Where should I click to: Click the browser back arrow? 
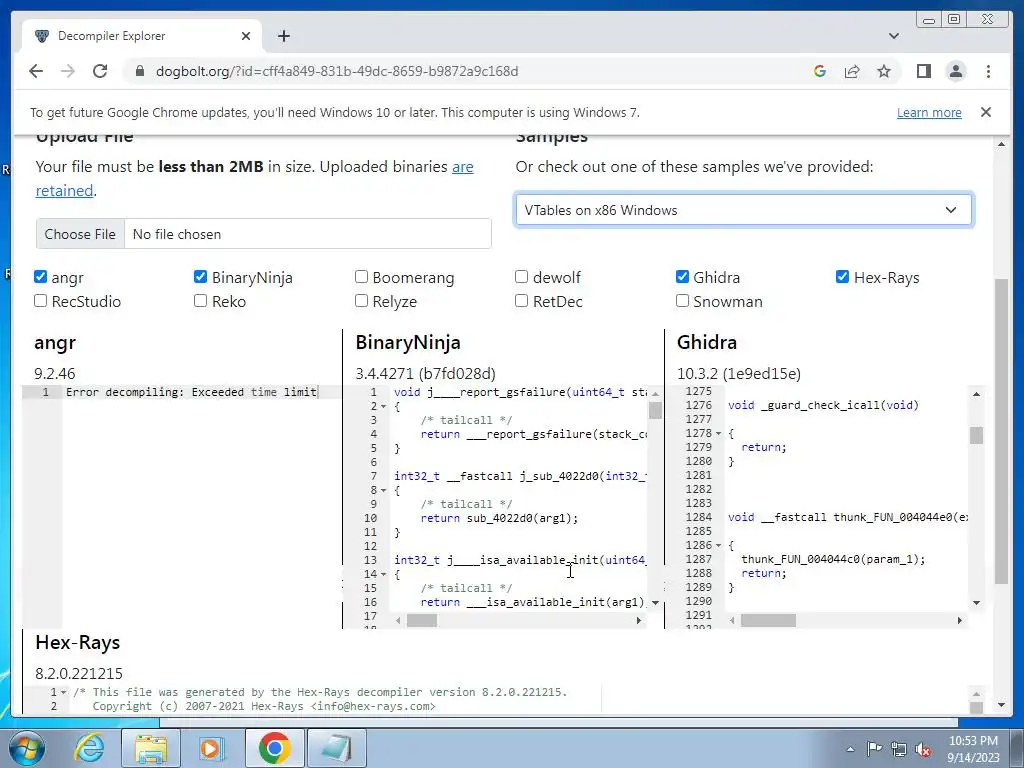coord(36,71)
